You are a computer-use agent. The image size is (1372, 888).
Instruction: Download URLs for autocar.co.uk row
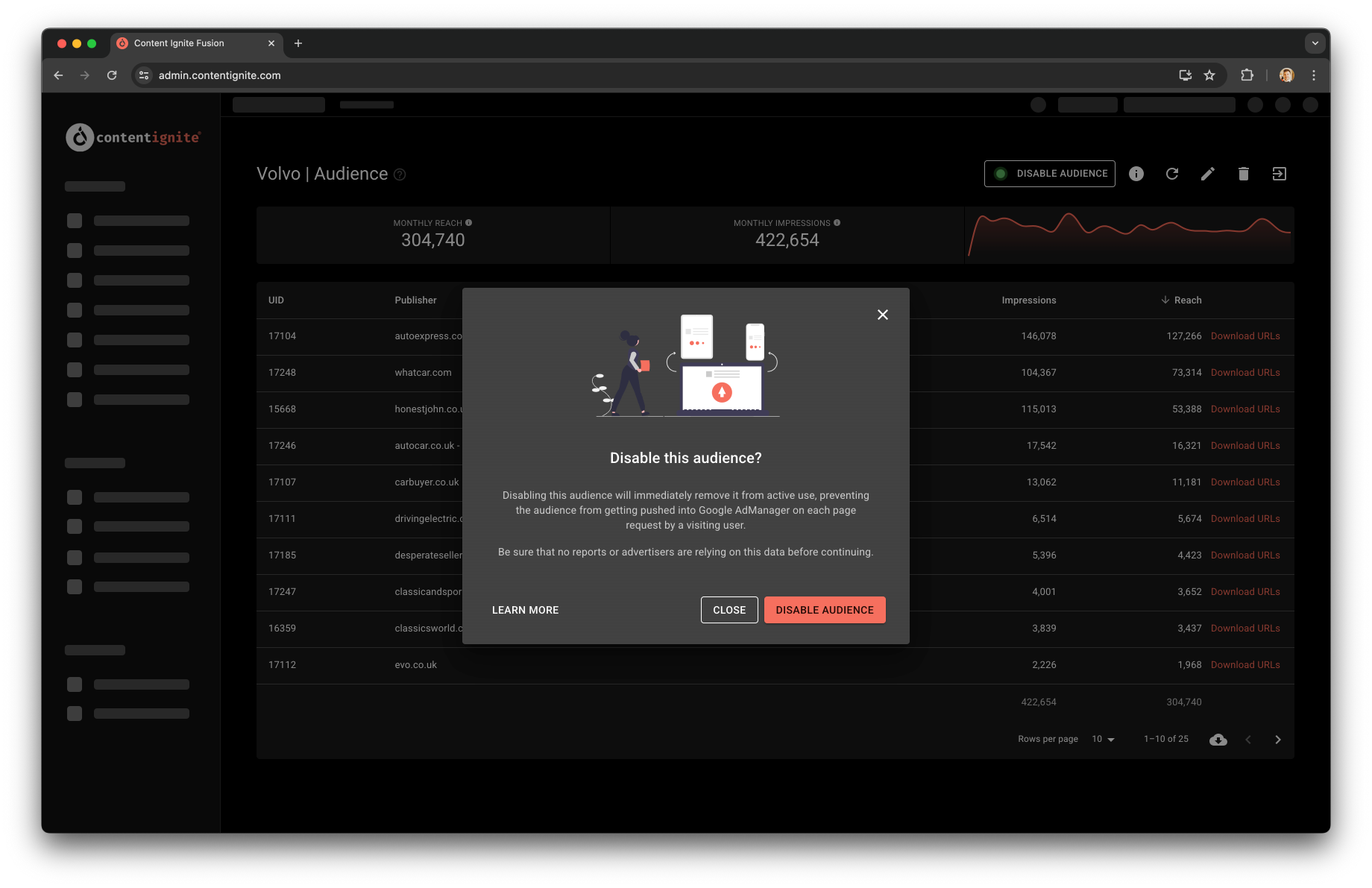pos(1245,446)
